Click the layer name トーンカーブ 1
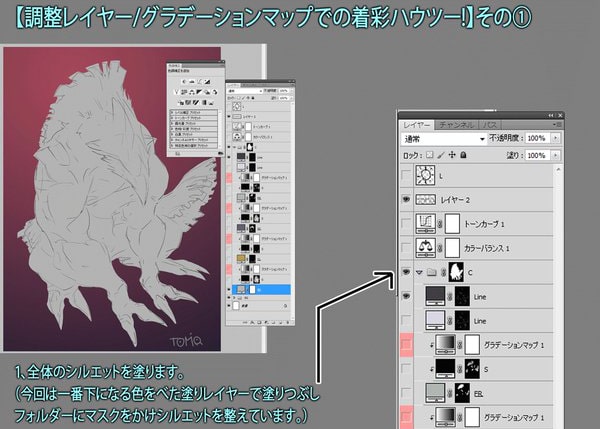 click(x=484, y=224)
